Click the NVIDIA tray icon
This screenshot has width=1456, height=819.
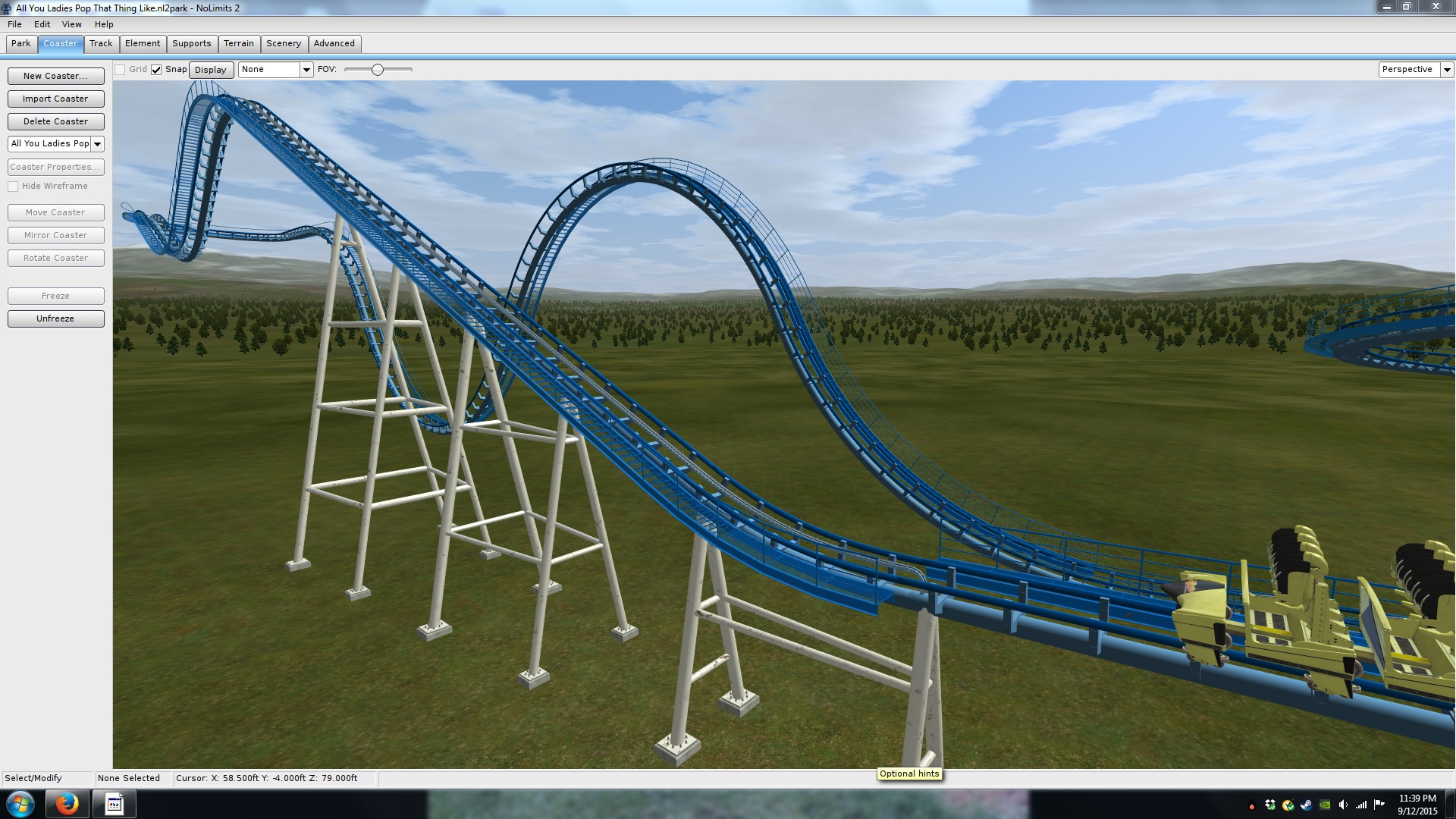point(1325,805)
